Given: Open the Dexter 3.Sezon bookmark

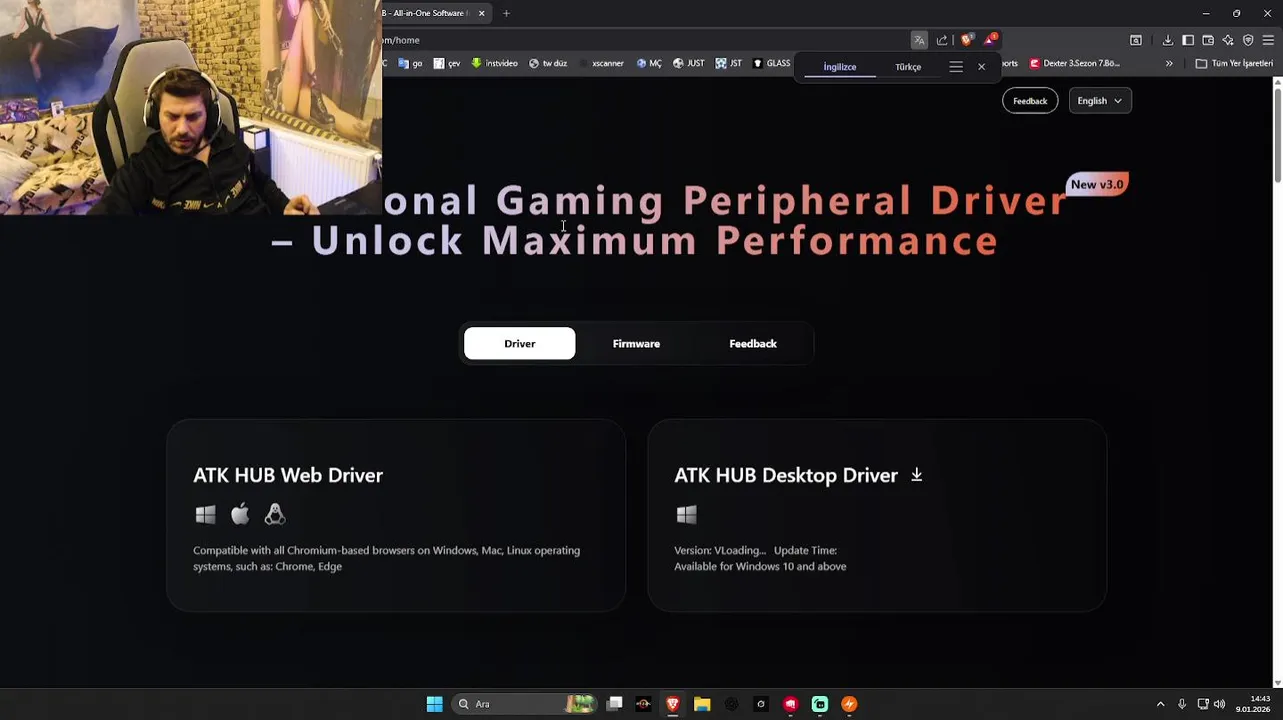Looking at the screenshot, I should tap(1075, 63).
